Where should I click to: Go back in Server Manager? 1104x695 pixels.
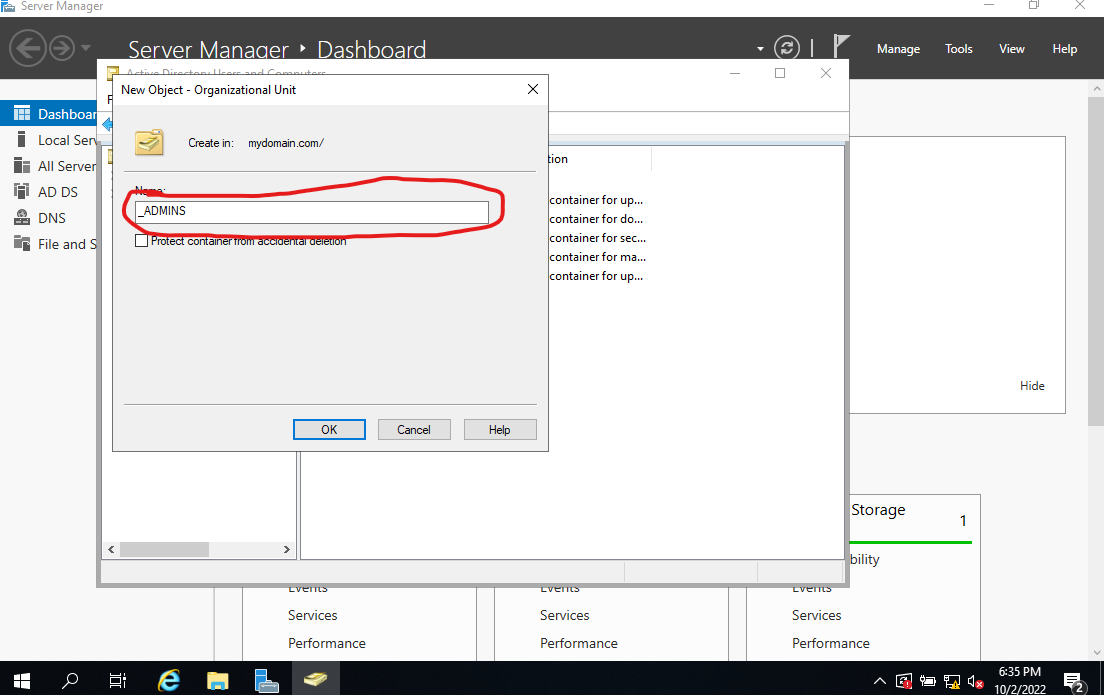27,48
